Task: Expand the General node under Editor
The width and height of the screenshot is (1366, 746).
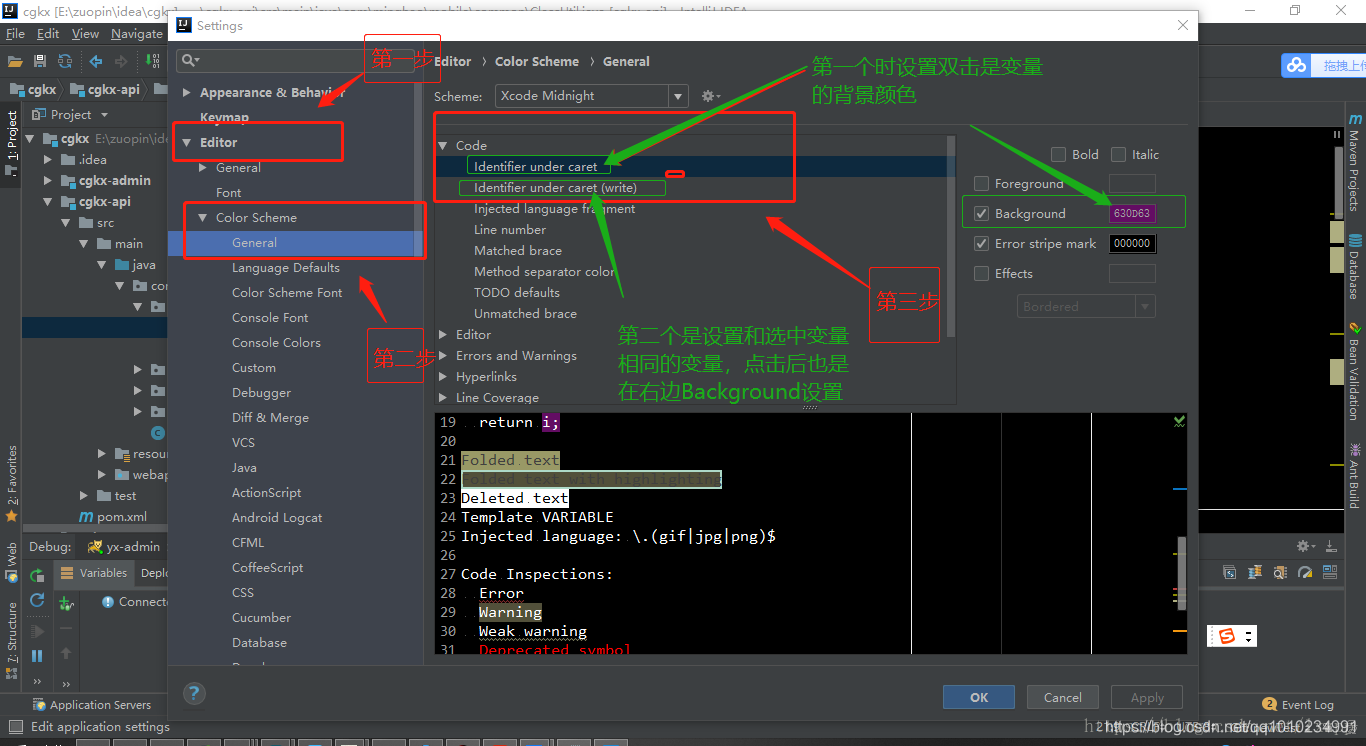Action: tap(205, 167)
